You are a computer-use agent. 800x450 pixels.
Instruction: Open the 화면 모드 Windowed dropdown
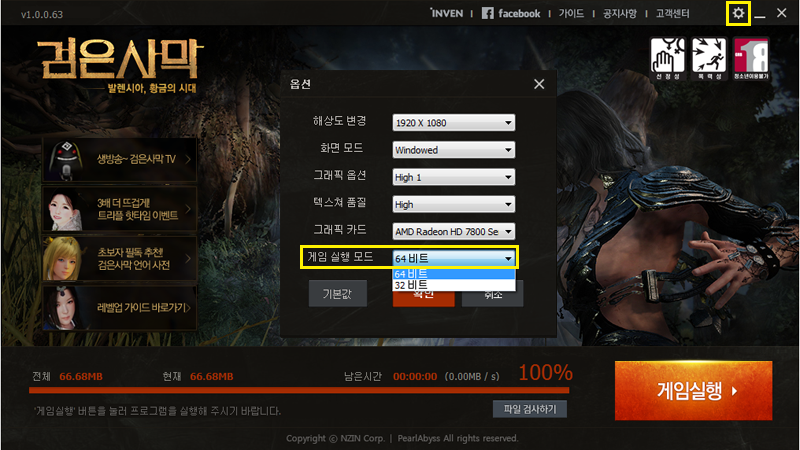point(453,150)
